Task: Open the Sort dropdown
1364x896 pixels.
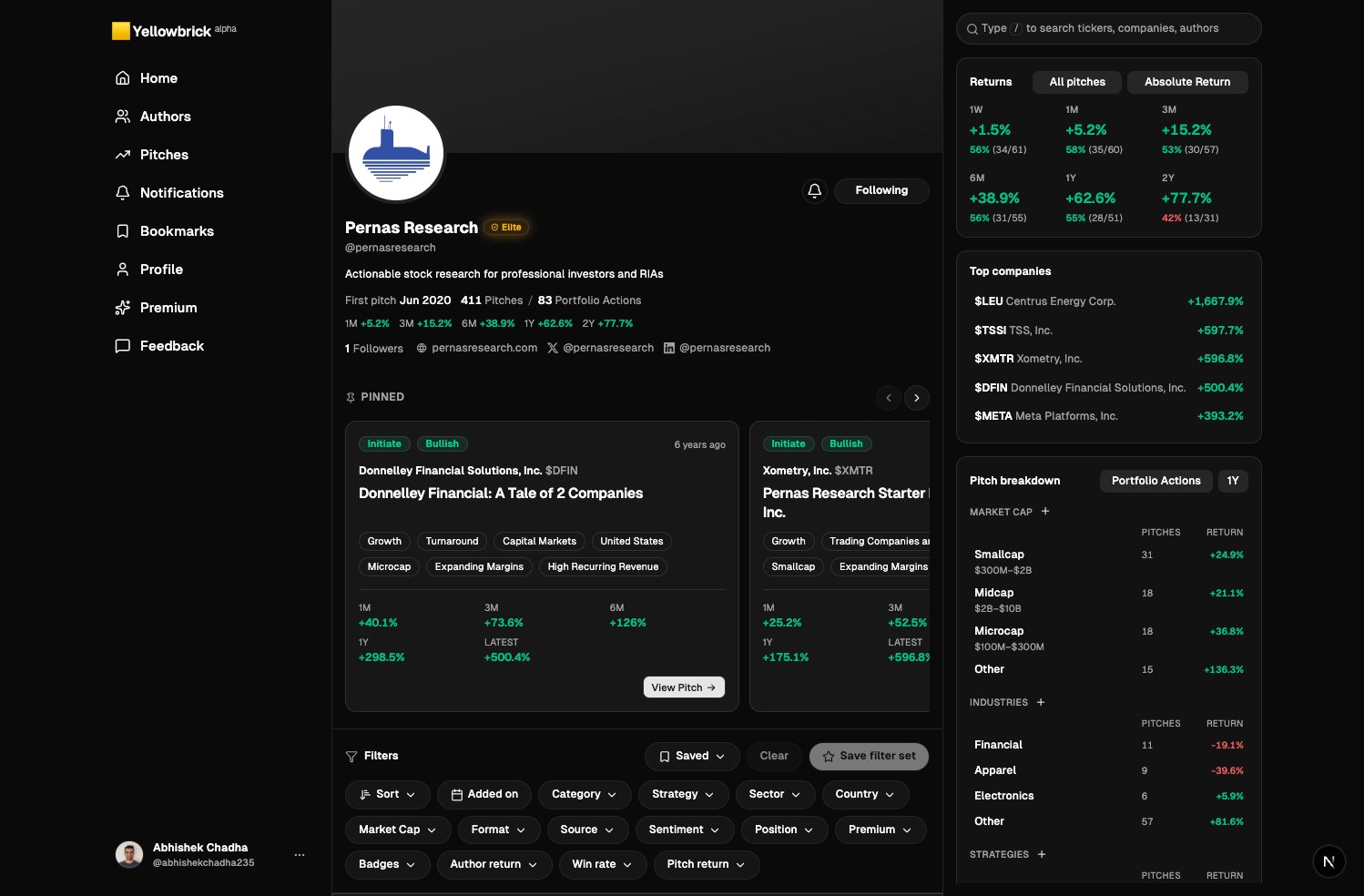Action: tap(388, 794)
